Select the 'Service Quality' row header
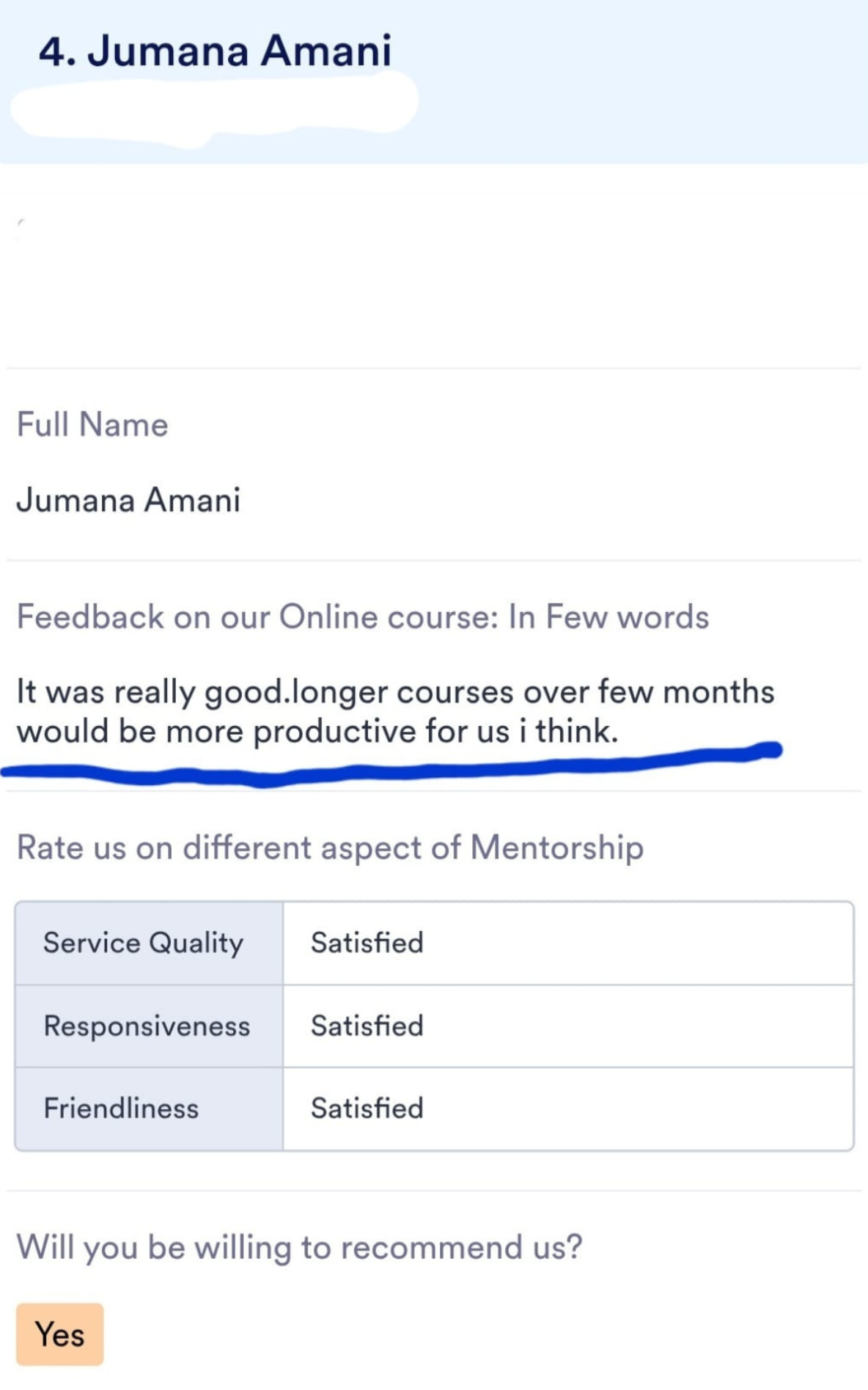 coord(149,943)
